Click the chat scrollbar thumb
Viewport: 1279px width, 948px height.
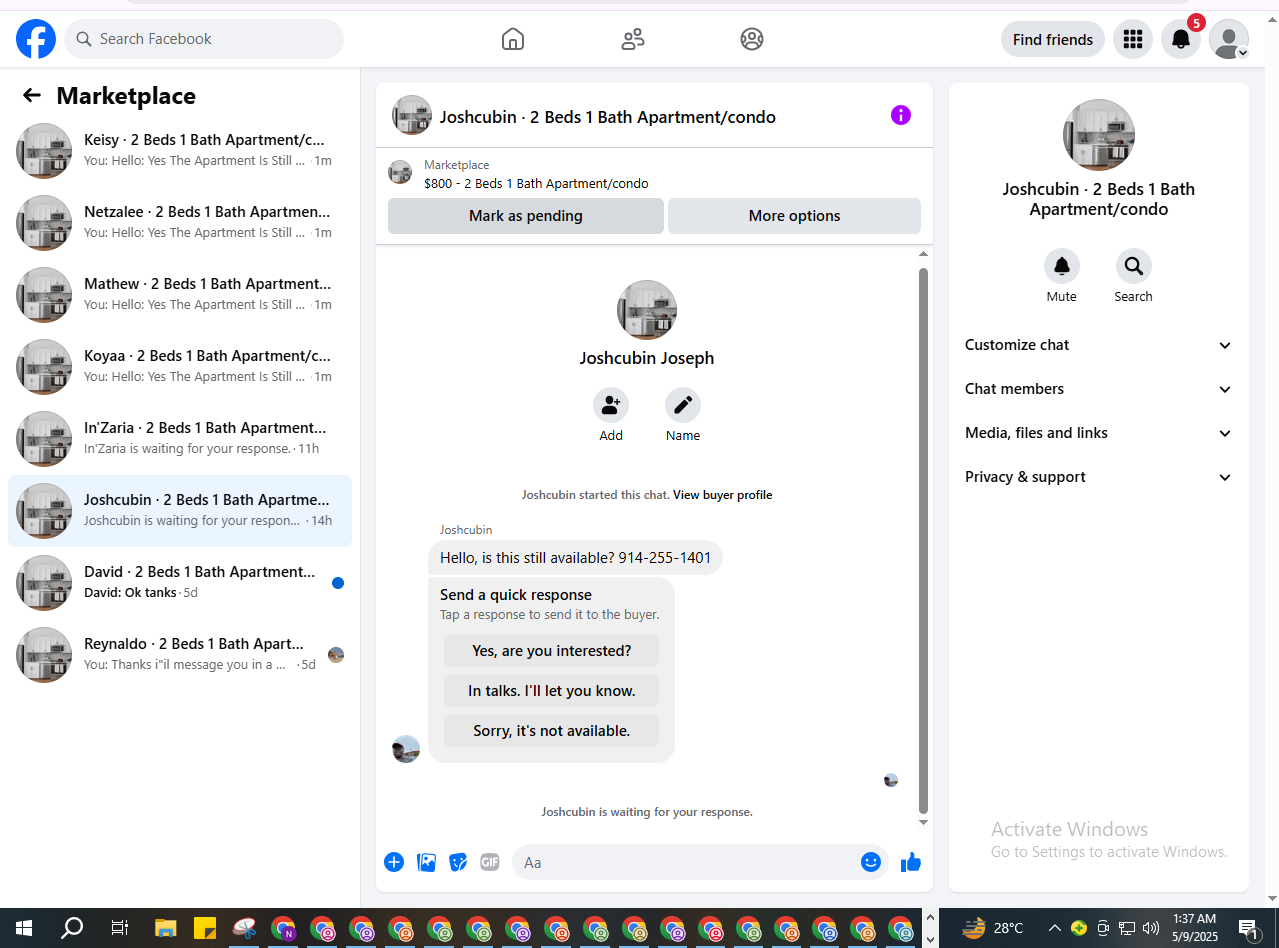pyautogui.click(x=923, y=540)
